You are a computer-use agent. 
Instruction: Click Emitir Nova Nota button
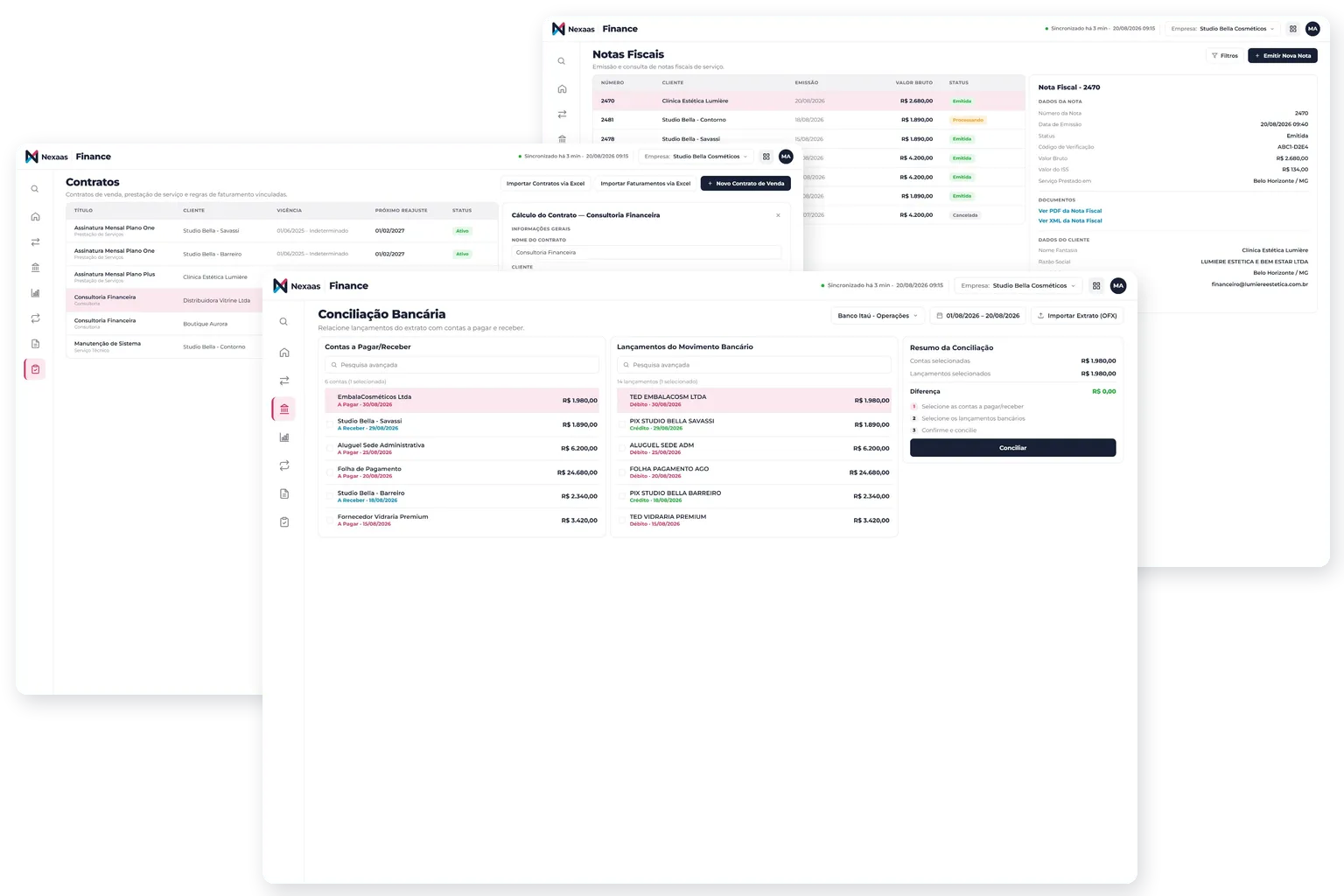click(1282, 56)
